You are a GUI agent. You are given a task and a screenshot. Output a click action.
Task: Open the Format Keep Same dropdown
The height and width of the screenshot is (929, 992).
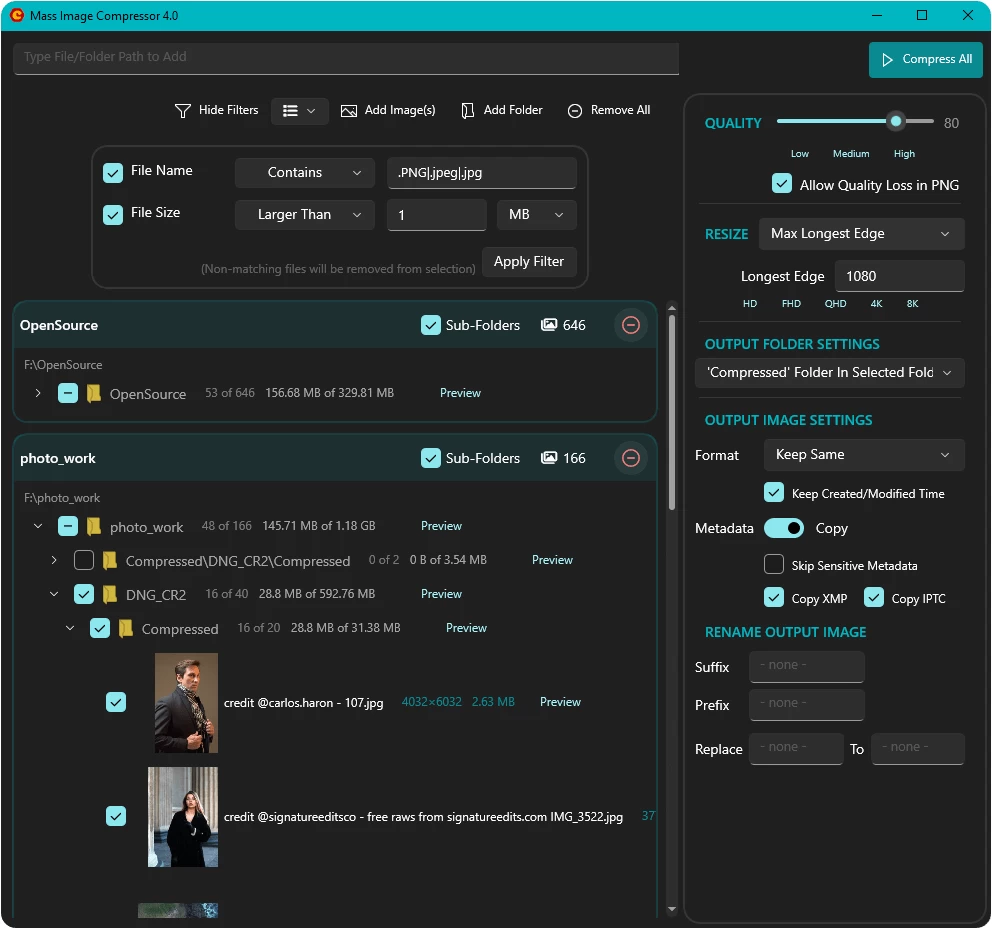(863, 455)
